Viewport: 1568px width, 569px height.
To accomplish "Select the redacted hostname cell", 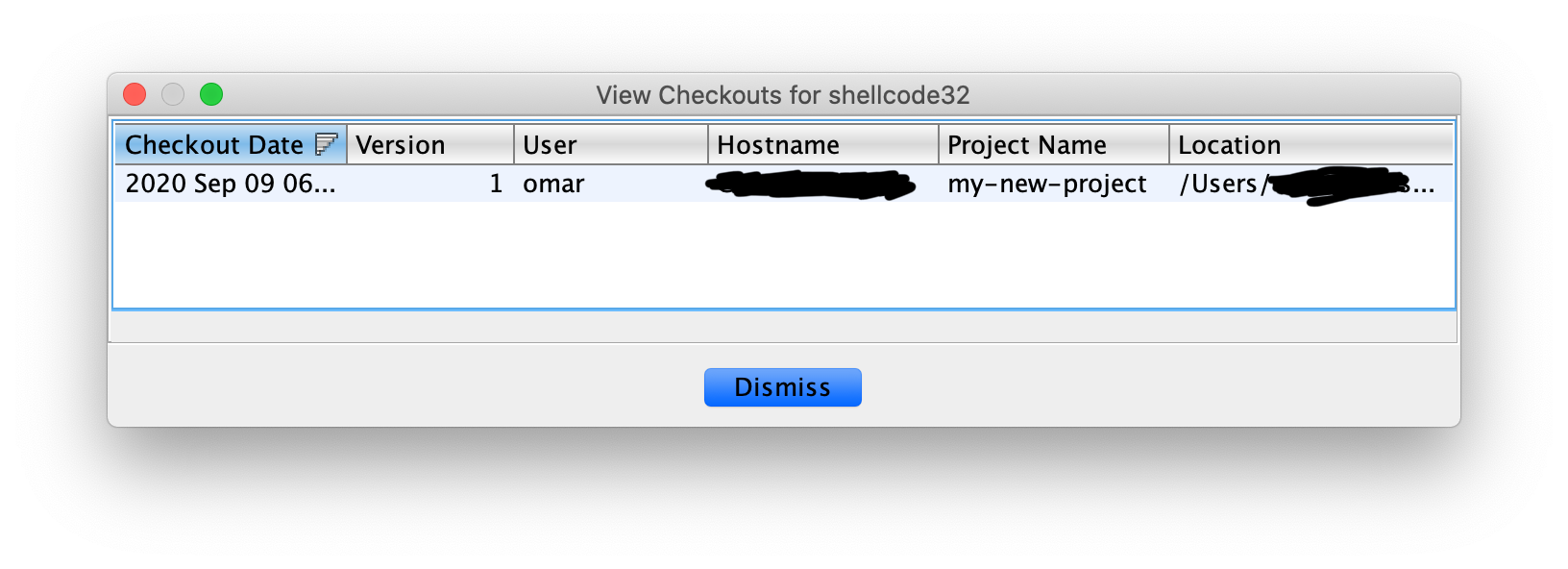I will click(x=823, y=184).
